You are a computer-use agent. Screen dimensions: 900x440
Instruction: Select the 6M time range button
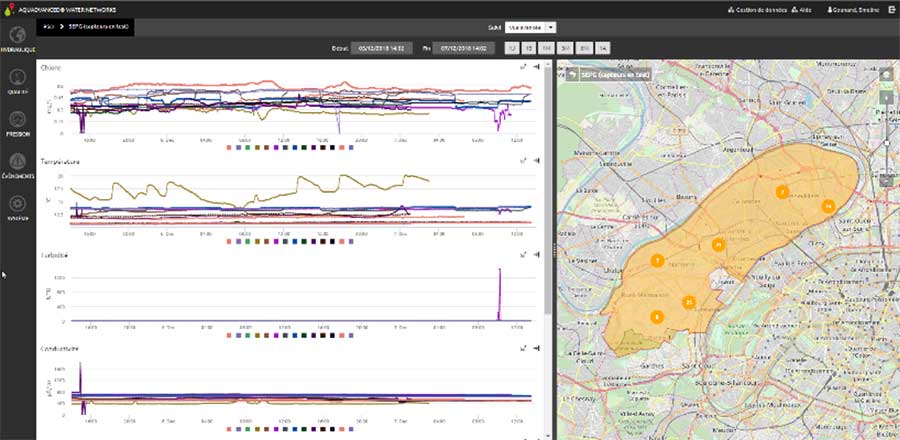[x=583, y=48]
